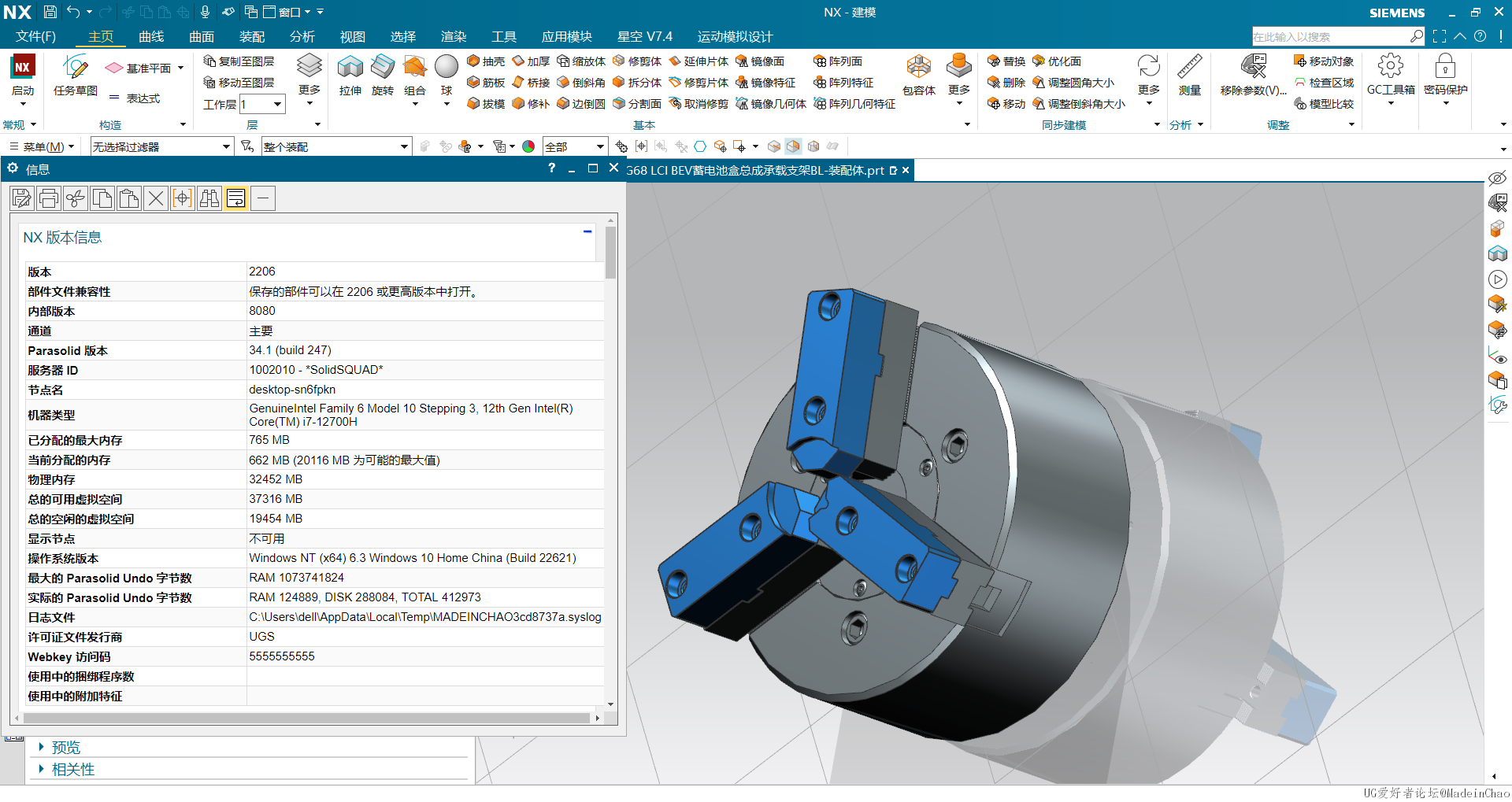Switch to the 渲染 ribbon tab
1512x802 pixels.
click(x=454, y=36)
